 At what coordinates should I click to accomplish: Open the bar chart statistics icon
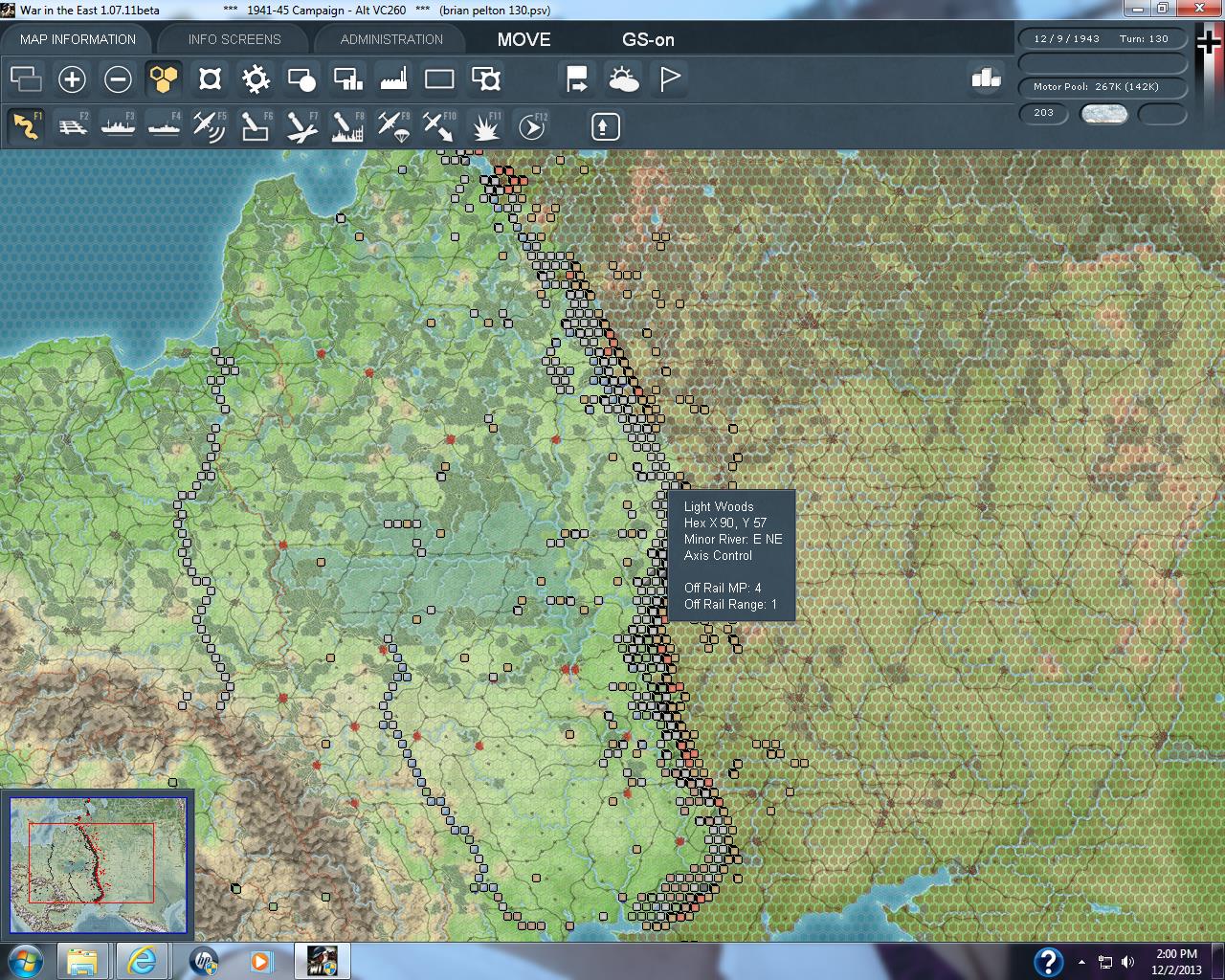[986, 78]
